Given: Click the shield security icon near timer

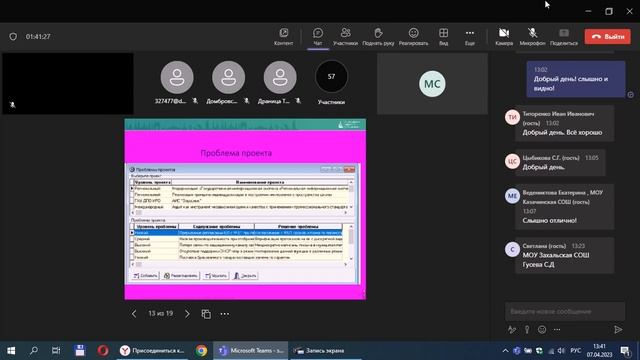Looking at the screenshot, I should pyautogui.click(x=13, y=36).
